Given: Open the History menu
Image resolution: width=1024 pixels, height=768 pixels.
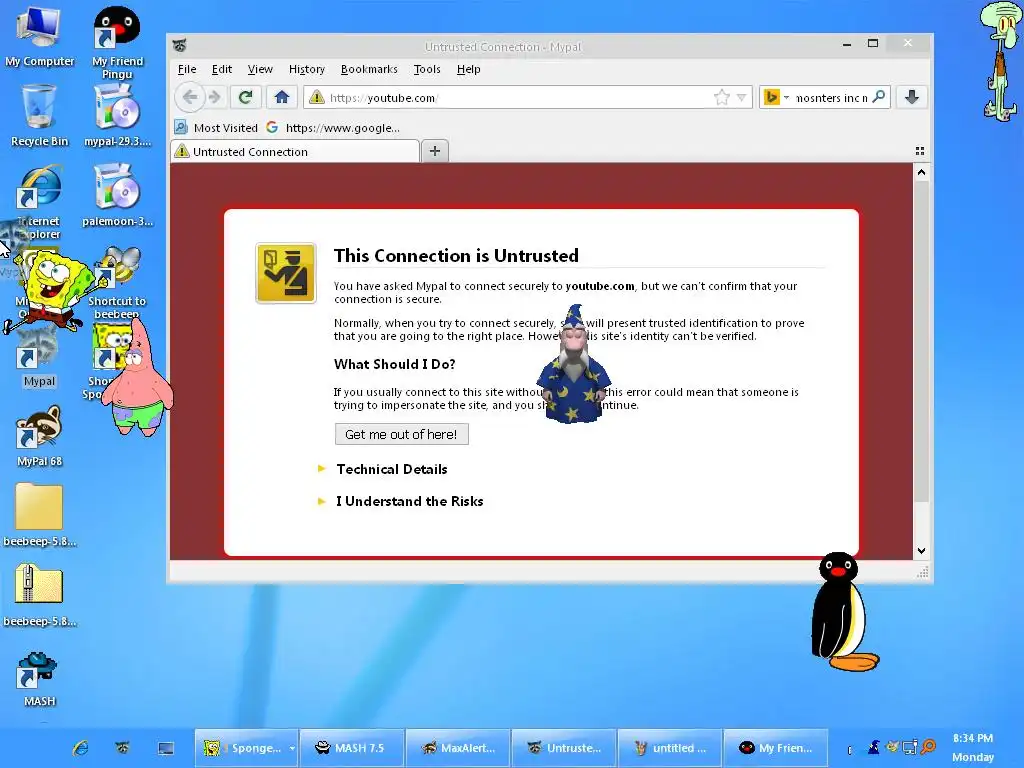Looking at the screenshot, I should click(306, 69).
